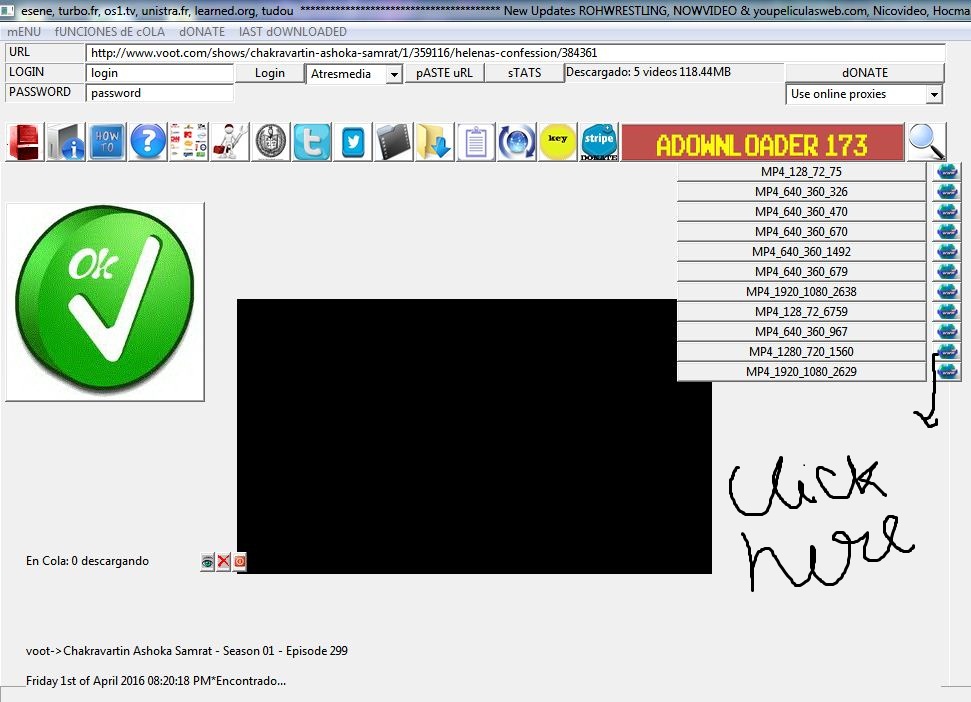Click the sTATS button
The width and height of the screenshot is (971, 702).
pyautogui.click(x=525, y=73)
